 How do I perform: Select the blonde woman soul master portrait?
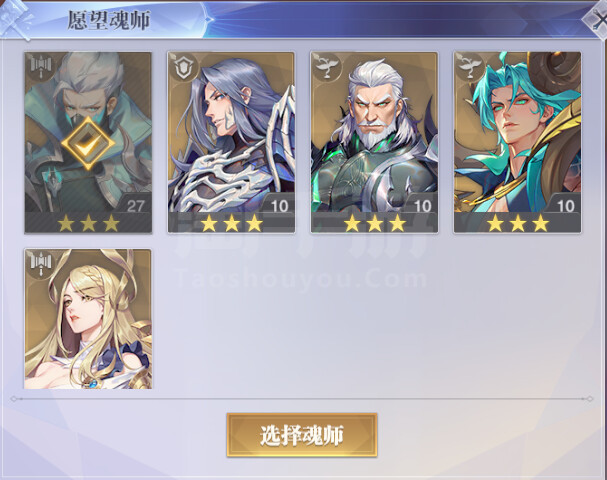pyautogui.click(x=88, y=319)
